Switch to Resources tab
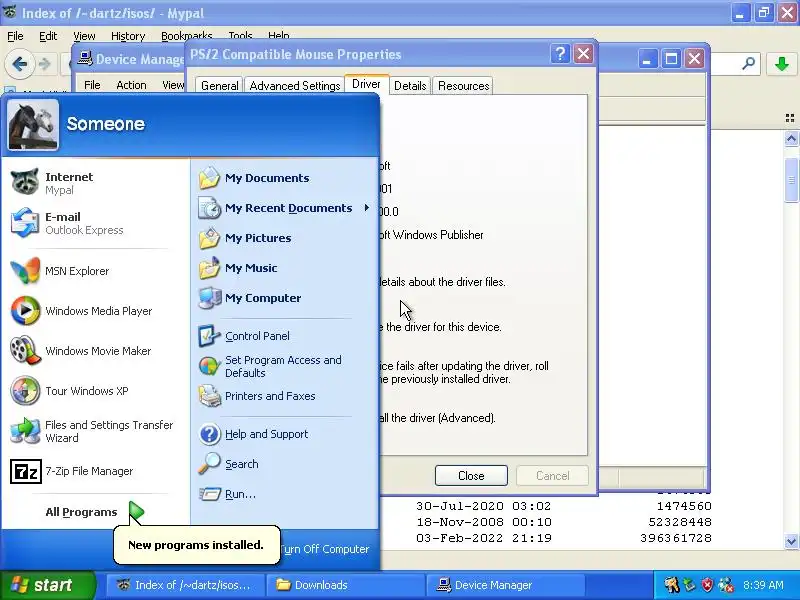 (464, 86)
